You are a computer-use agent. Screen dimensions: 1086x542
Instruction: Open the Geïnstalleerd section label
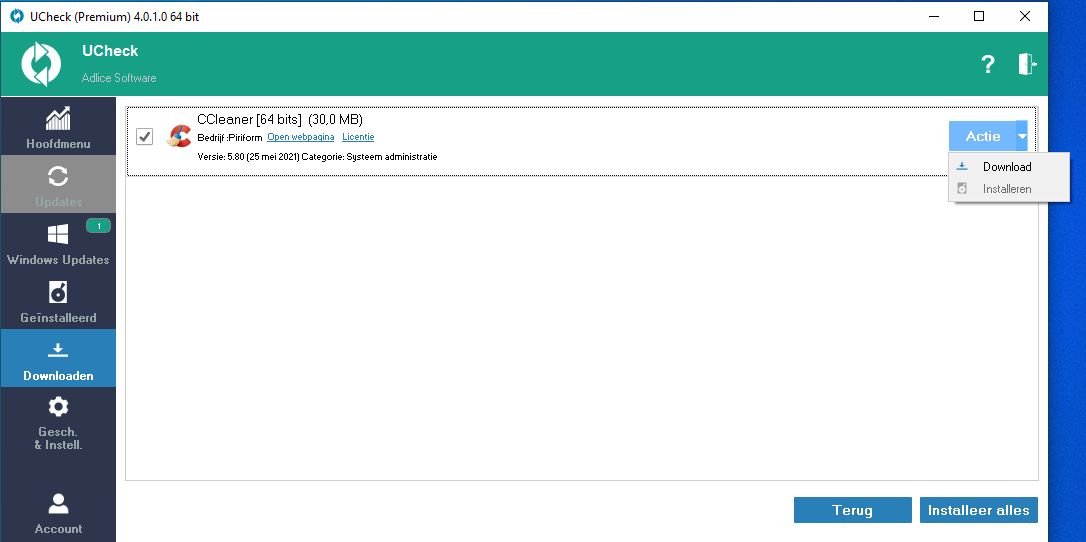click(x=58, y=318)
